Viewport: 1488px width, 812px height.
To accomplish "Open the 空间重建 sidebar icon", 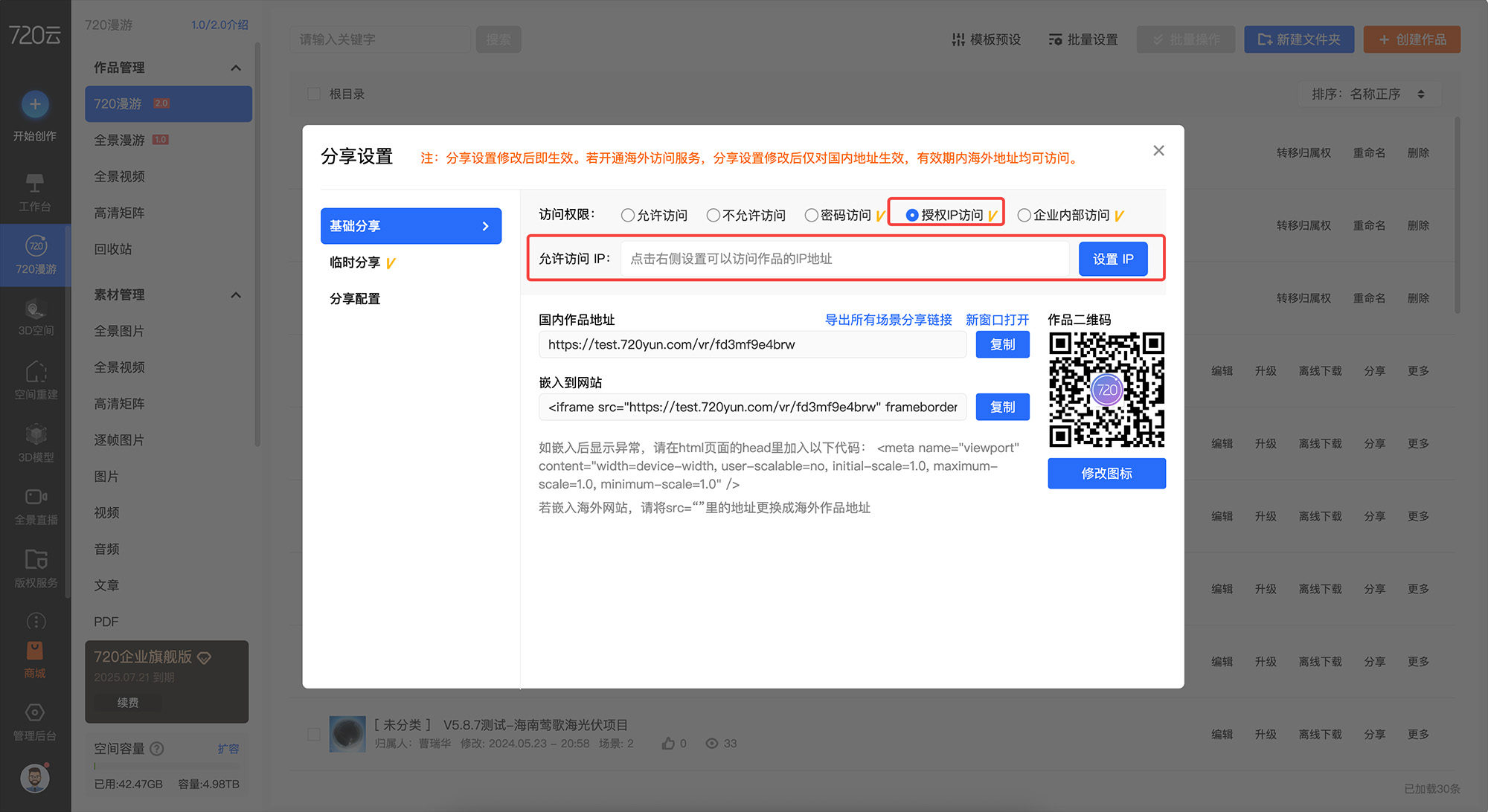I will (x=35, y=372).
